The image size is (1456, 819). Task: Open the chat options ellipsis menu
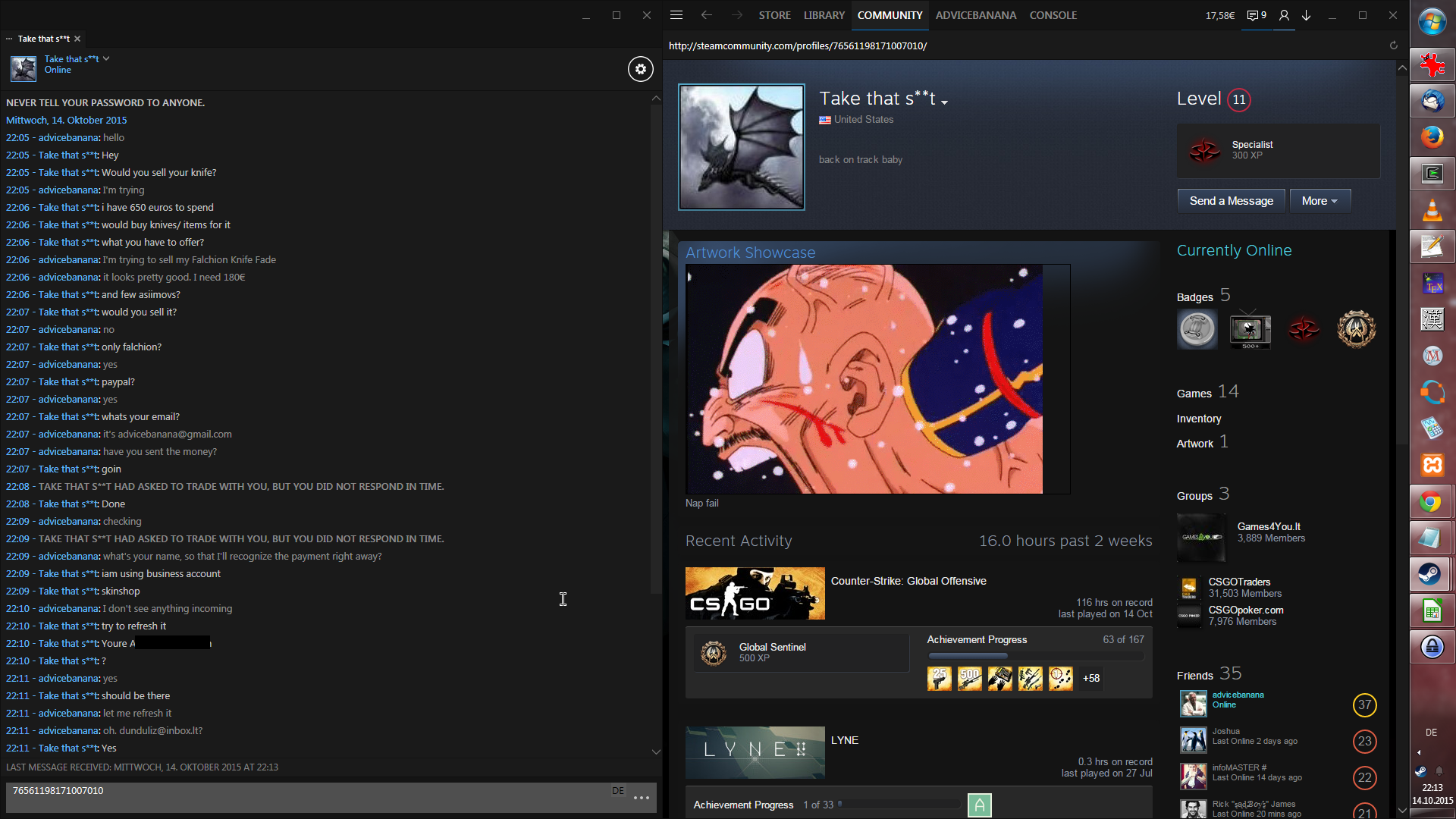click(x=642, y=798)
